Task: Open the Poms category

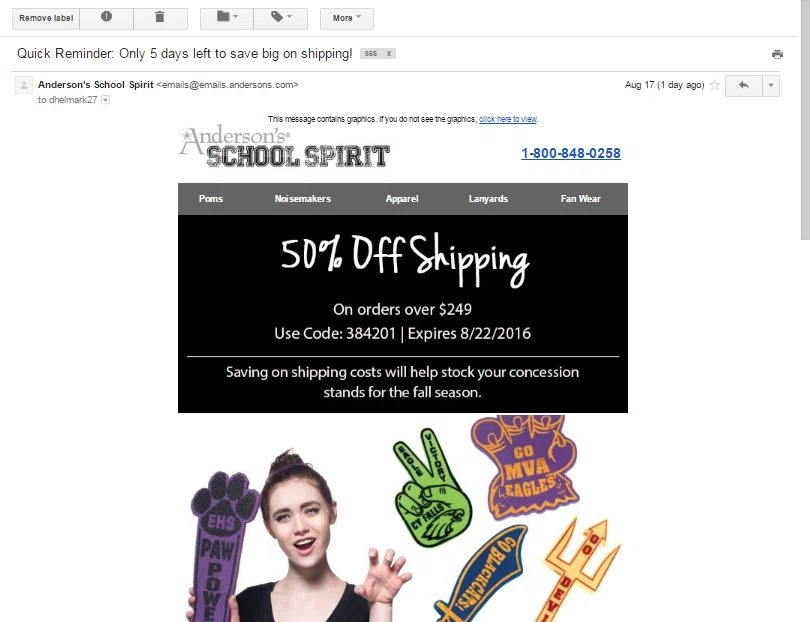Action: [x=211, y=199]
